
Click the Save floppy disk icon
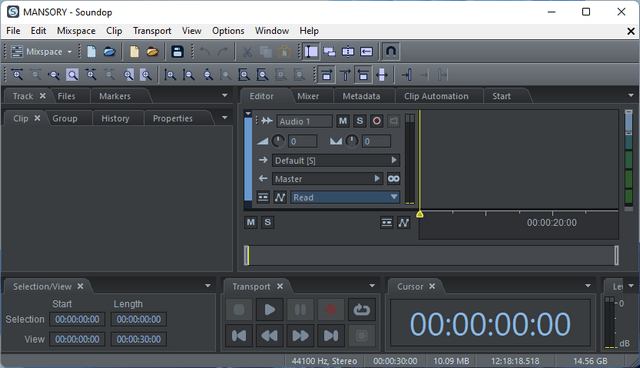(177, 52)
